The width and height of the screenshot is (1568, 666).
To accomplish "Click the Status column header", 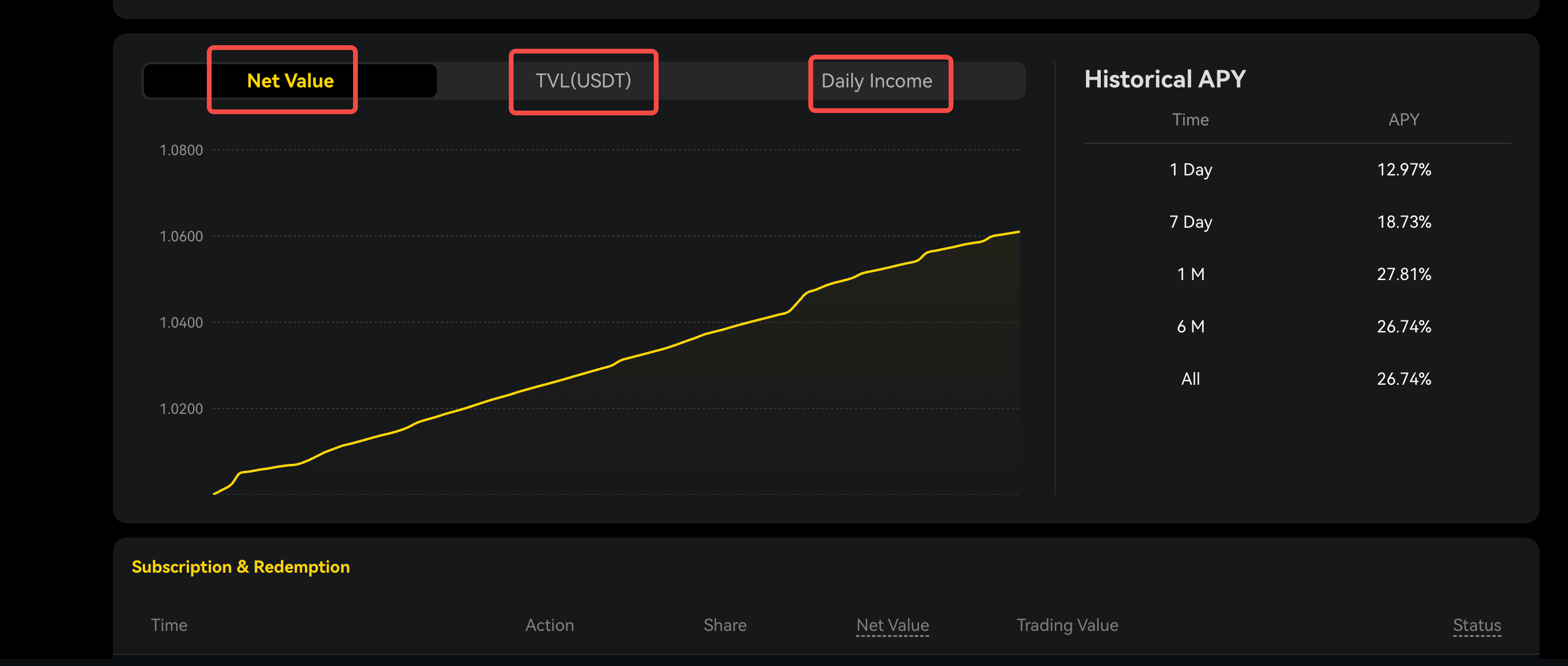I will [1476, 625].
